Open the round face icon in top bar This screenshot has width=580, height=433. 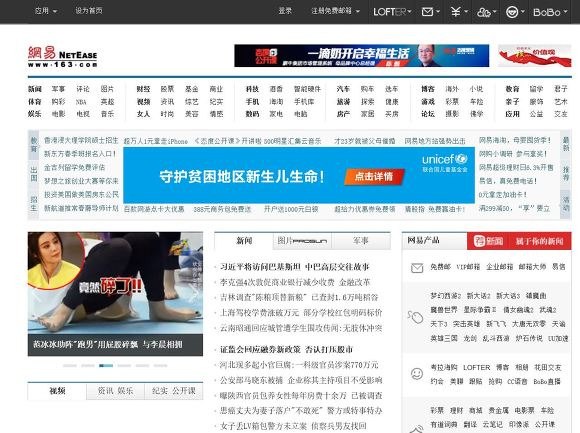pos(512,12)
